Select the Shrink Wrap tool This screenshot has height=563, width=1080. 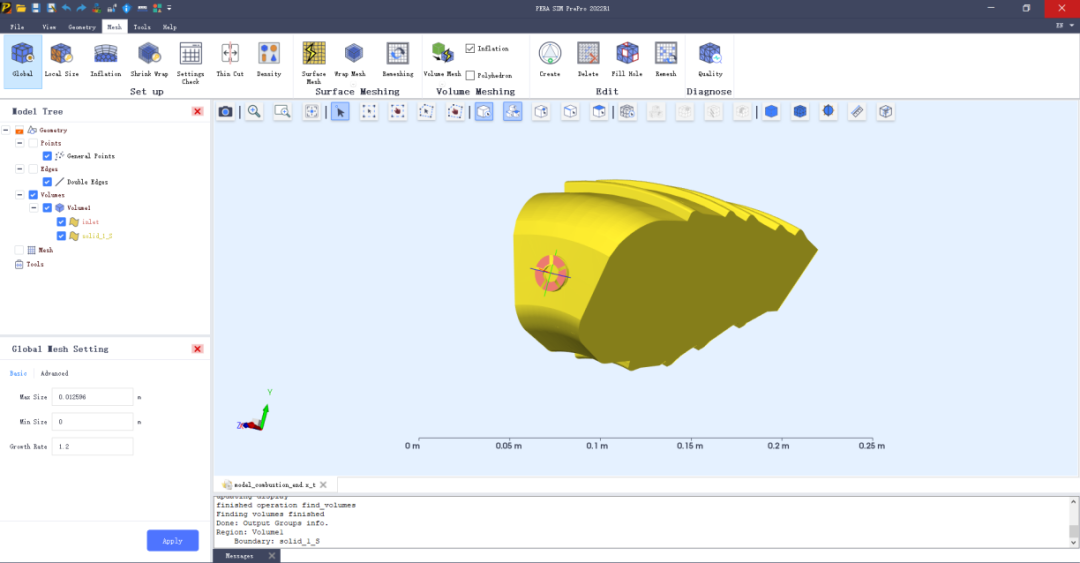click(x=149, y=61)
